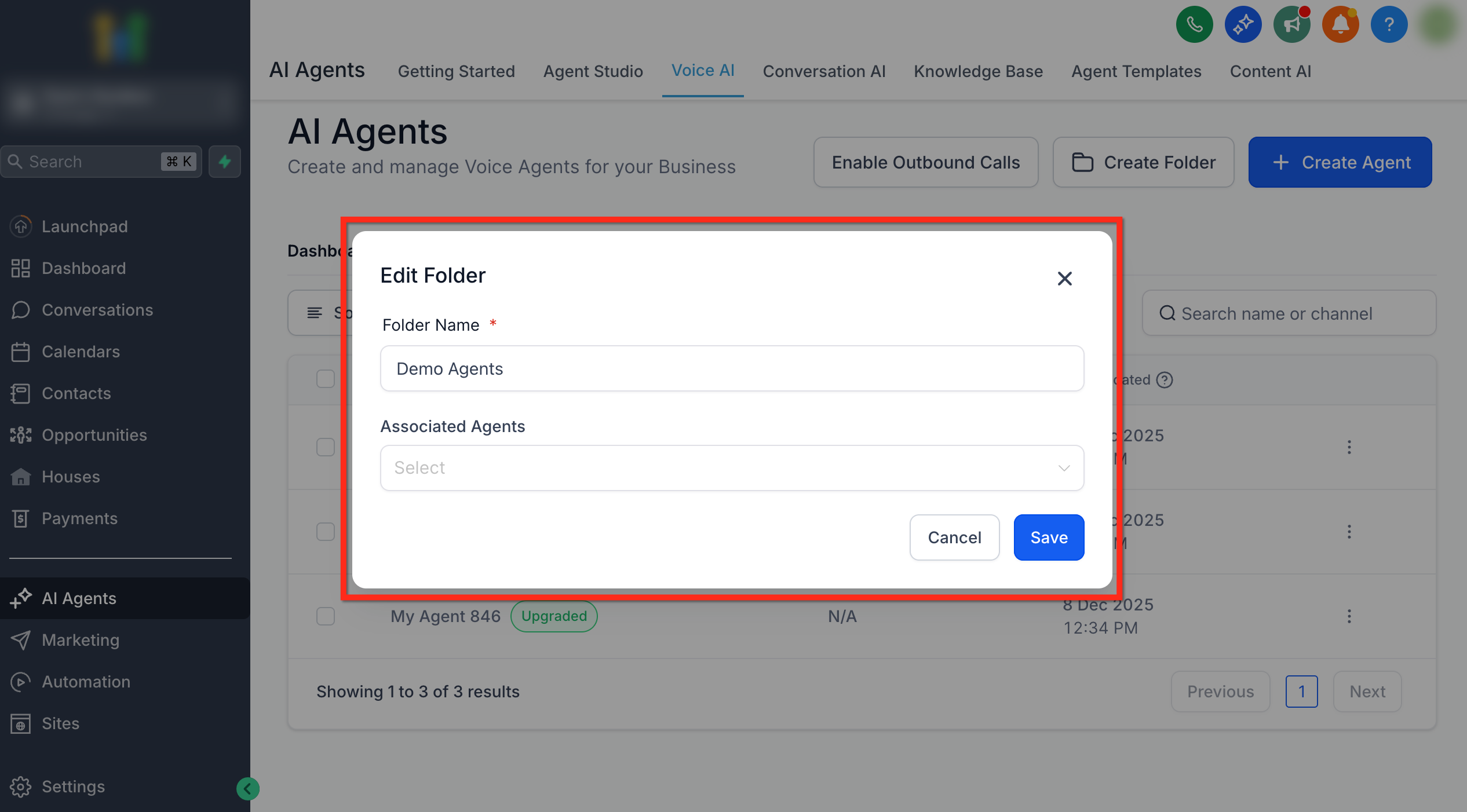The image size is (1467, 812).
Task: Click the Save button in dialog
Action: (1049, 537)
